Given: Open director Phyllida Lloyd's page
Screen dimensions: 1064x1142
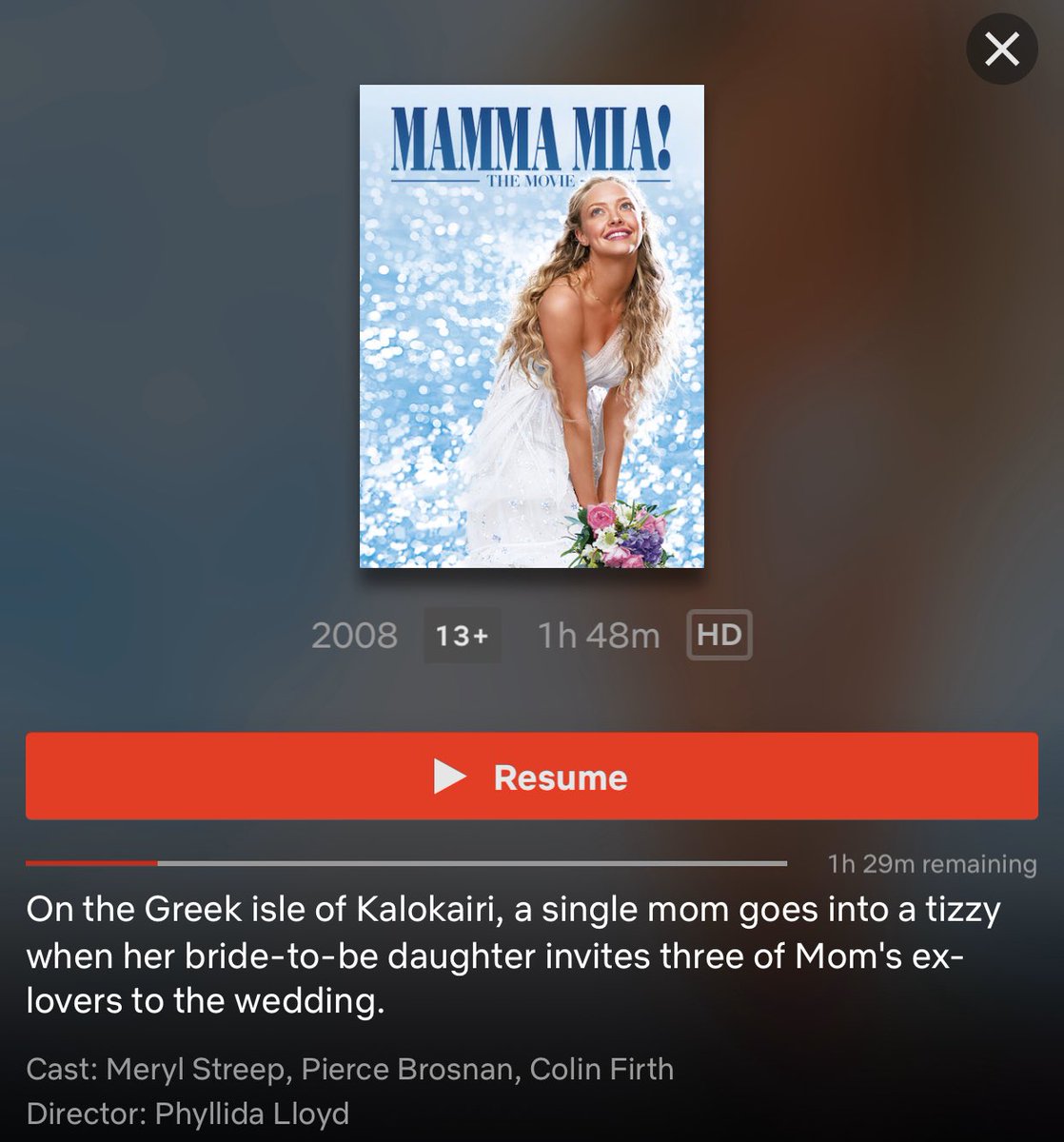Looking at the screenshot, I should coord(252,1113).
